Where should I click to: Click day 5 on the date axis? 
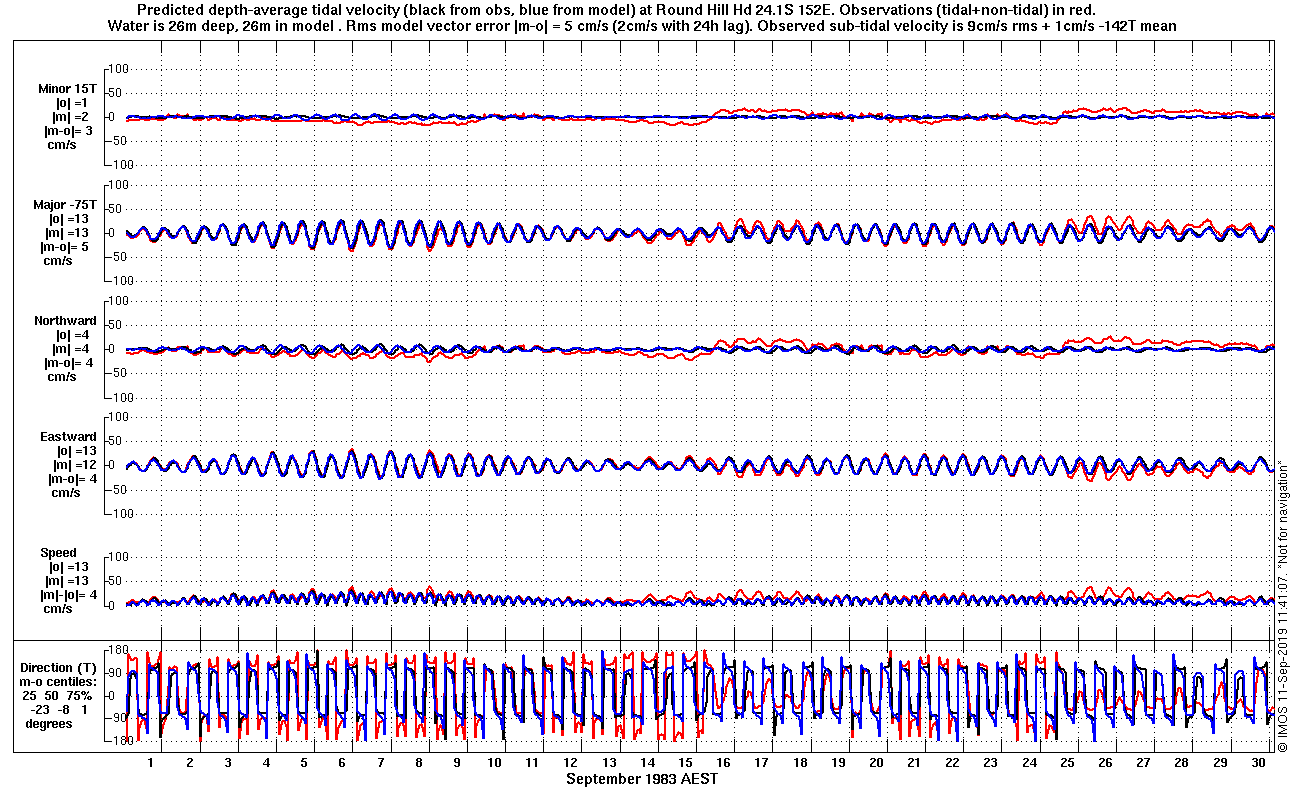tap(304, 763)
